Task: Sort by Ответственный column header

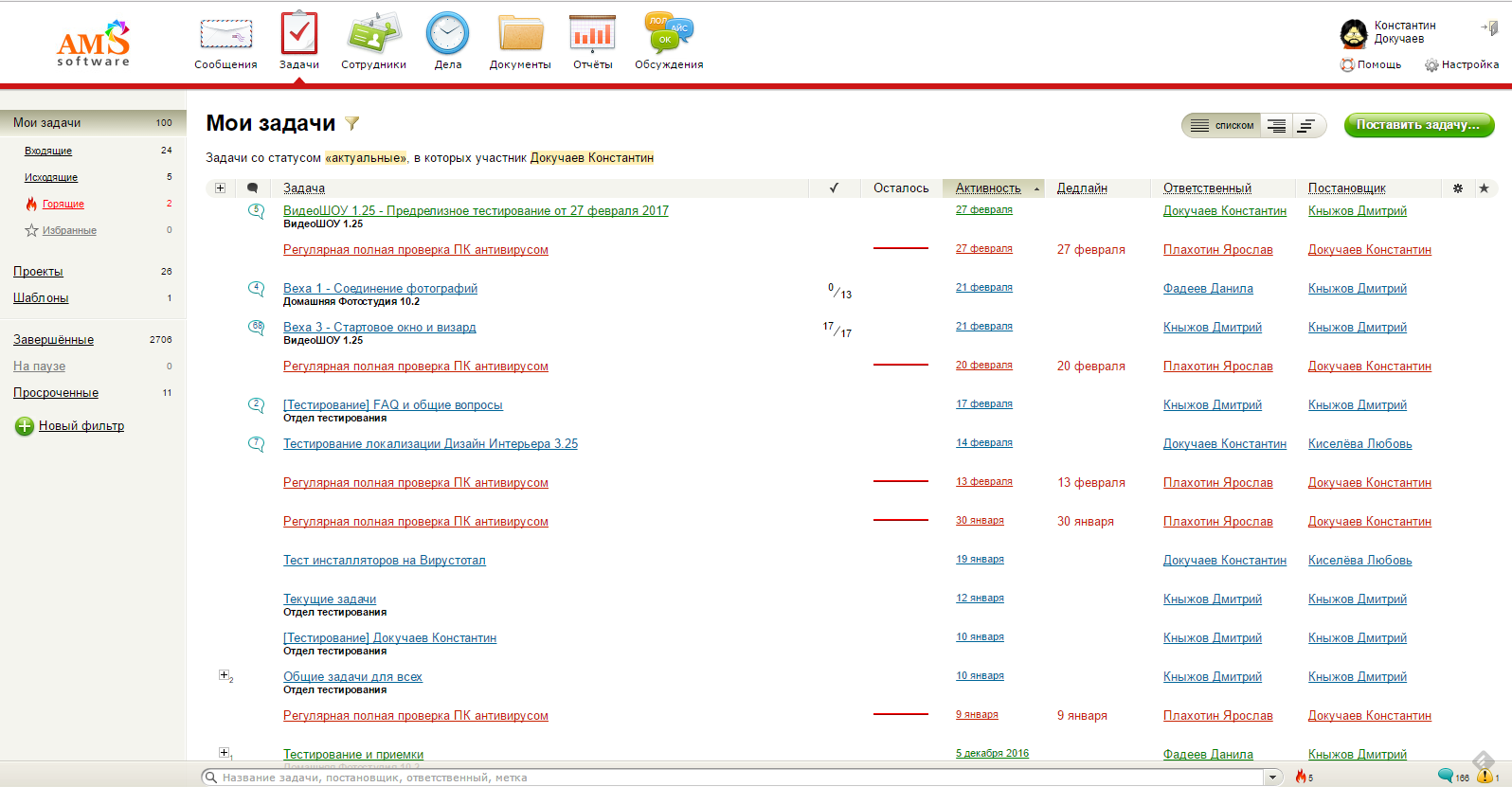Action: click(1207, 188)
